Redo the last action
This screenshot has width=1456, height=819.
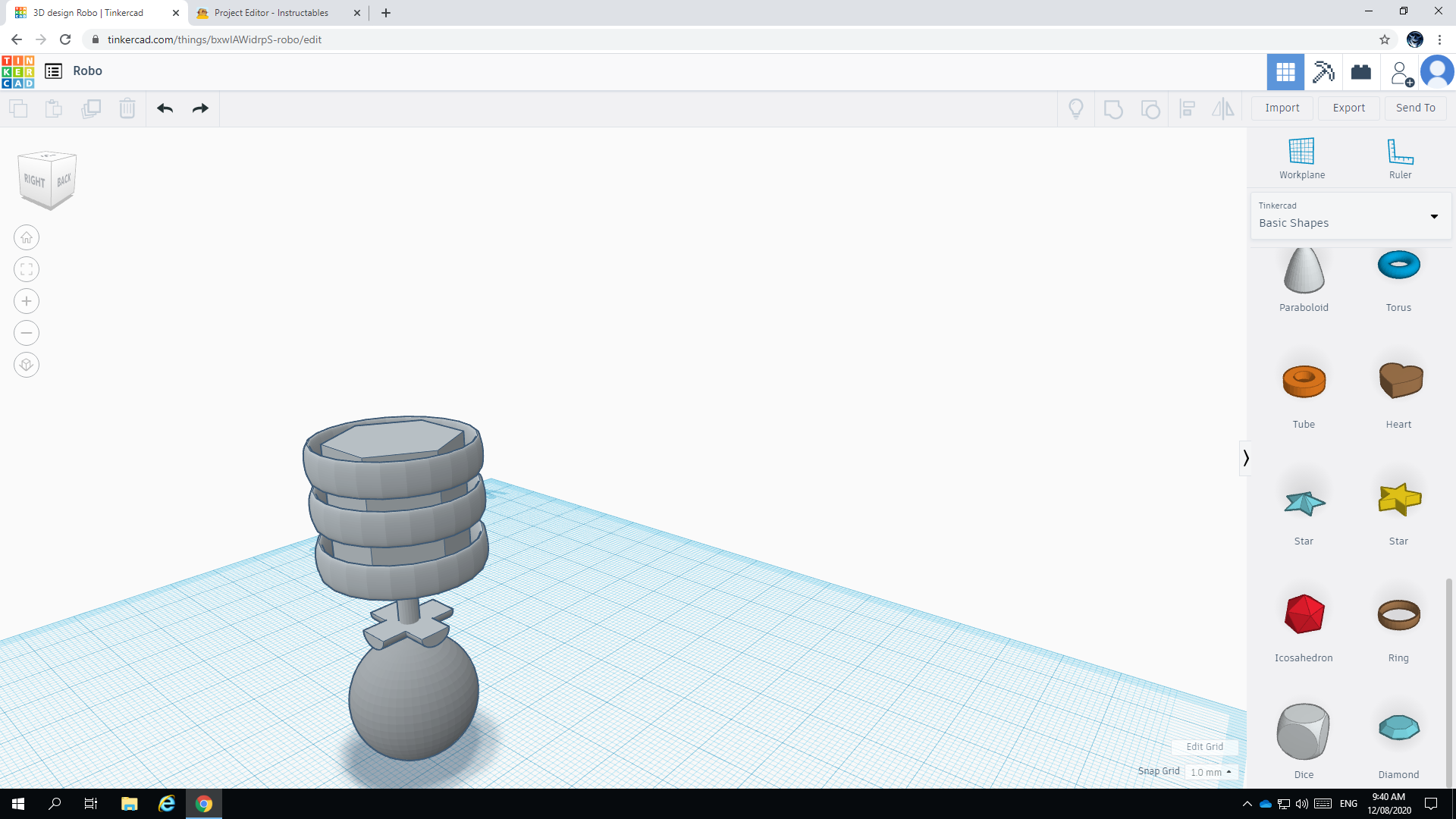200,108
